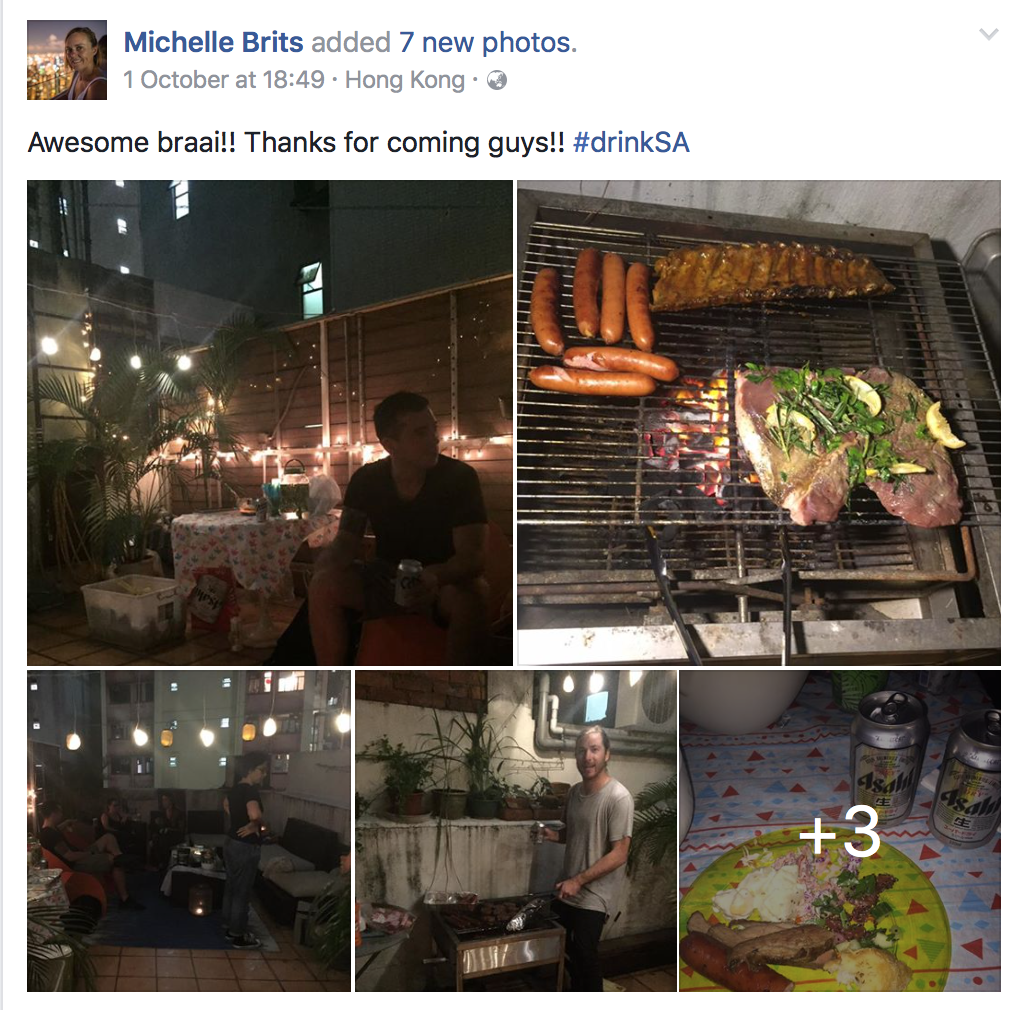Open the rooftop lounge with hanging lights photo
Image resolution: width=1014 pixels, height=1010 pixels.
tap(189, 831)
